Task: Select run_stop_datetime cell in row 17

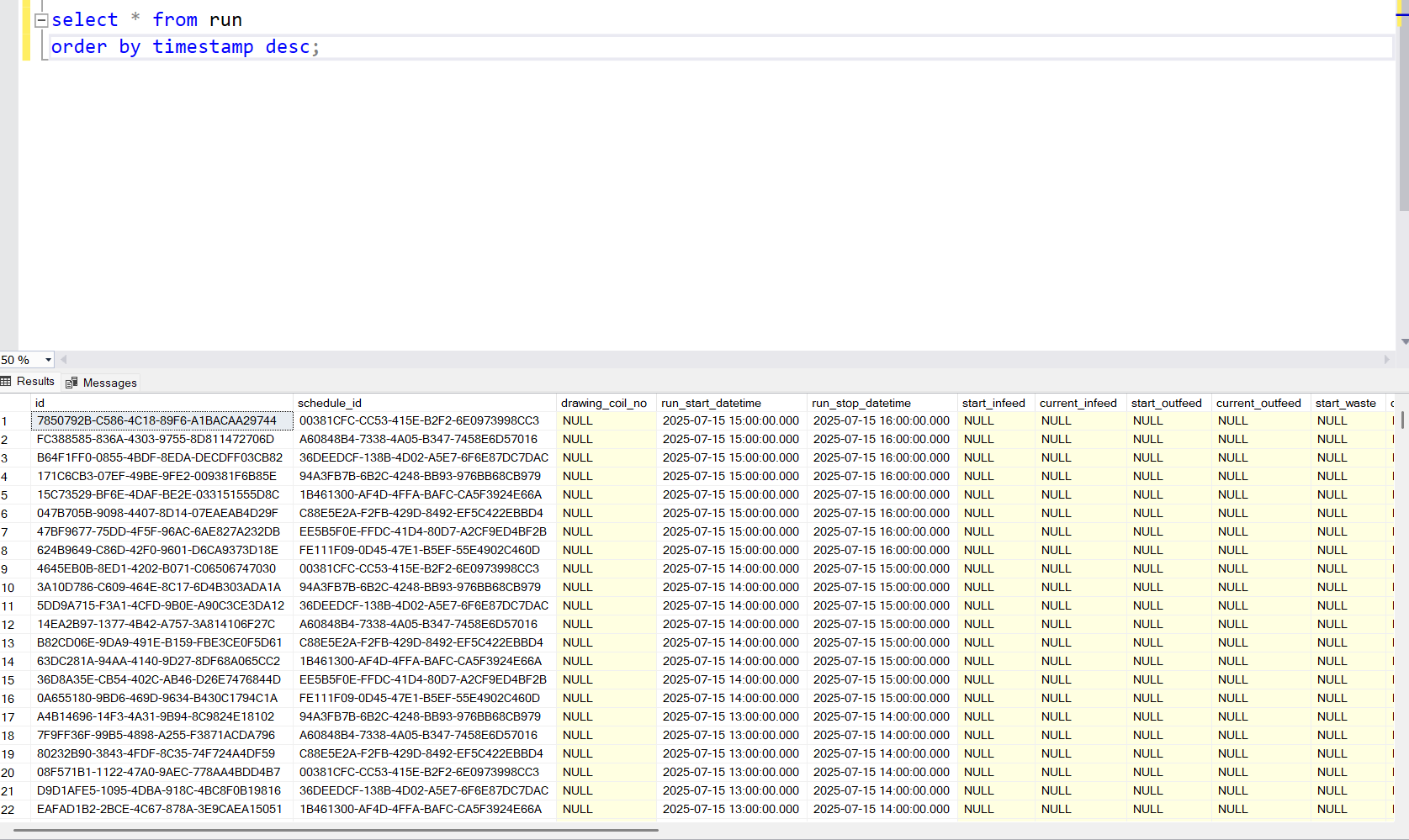Action: pyautogui.click(x=882, y=717)
